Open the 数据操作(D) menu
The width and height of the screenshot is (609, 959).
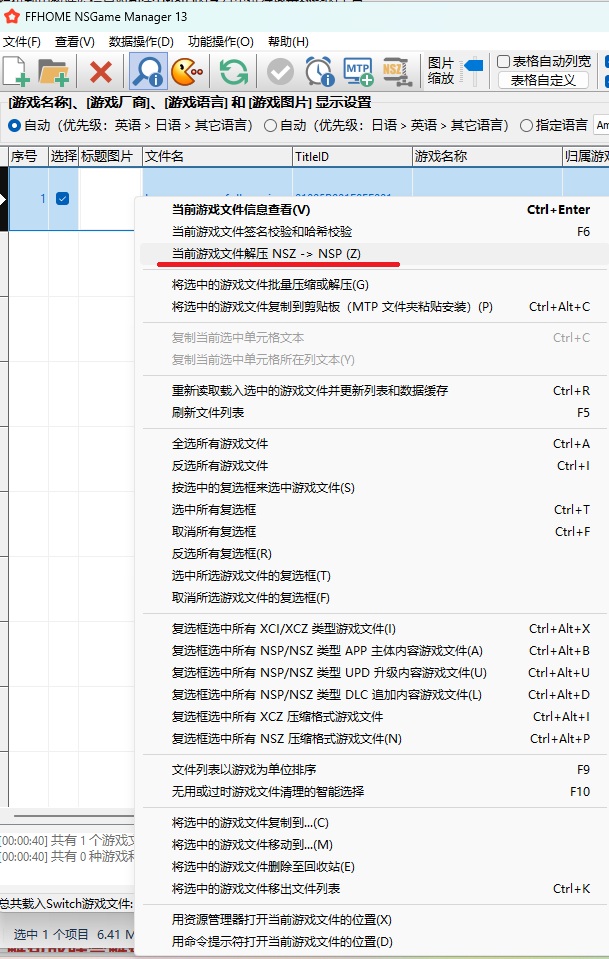(x=141, y=42)
